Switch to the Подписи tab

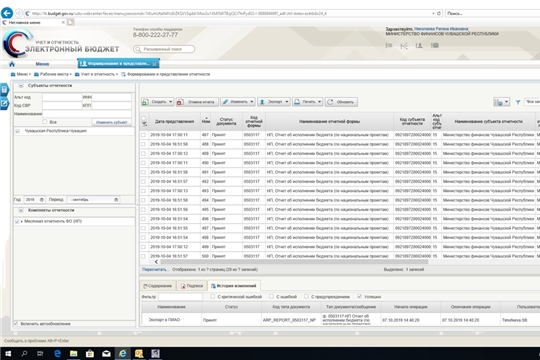coord(192,286)
